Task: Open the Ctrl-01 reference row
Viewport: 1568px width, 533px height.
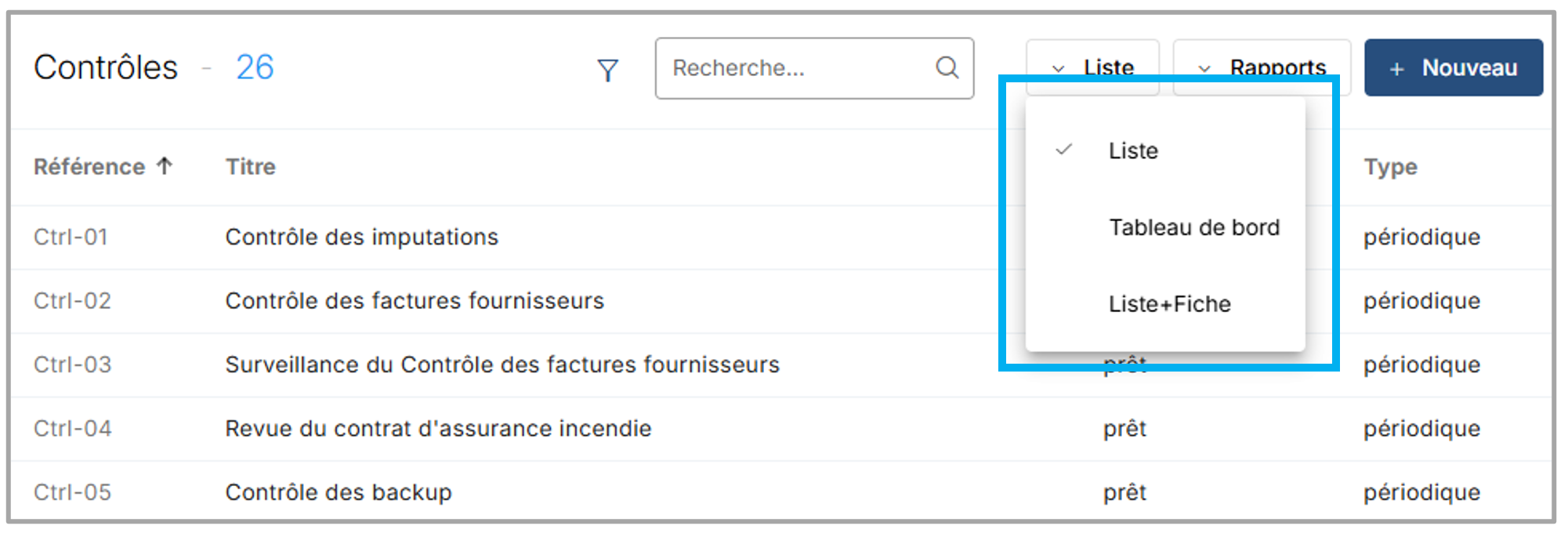Action: [71, 237]
